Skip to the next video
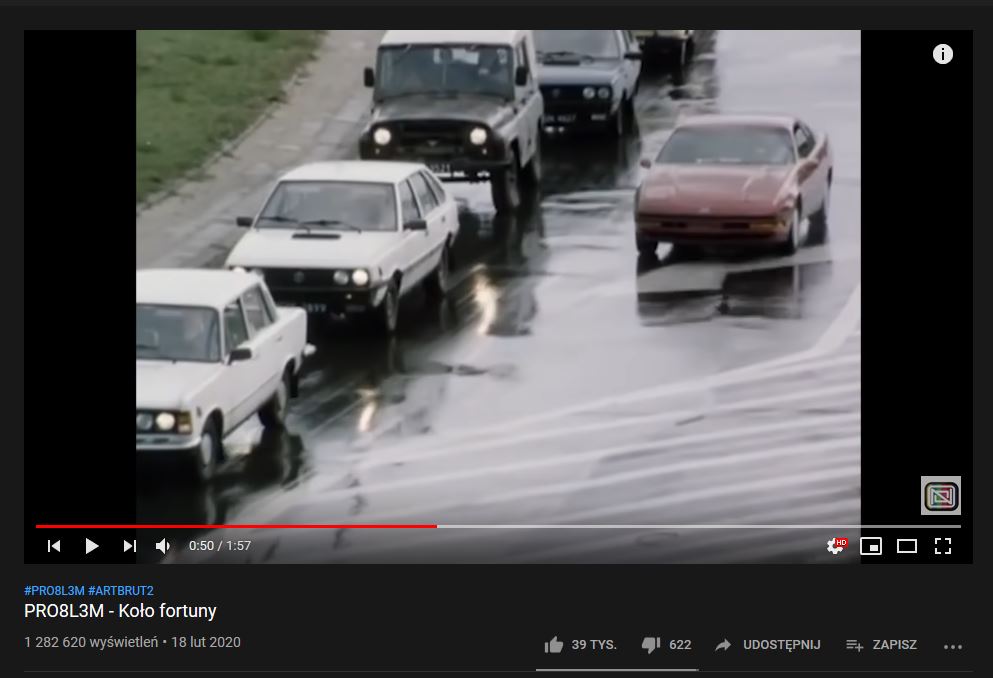 (129, 546)
